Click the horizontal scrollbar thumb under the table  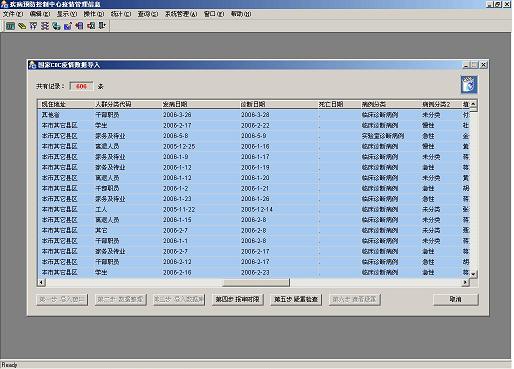[256, 283]
